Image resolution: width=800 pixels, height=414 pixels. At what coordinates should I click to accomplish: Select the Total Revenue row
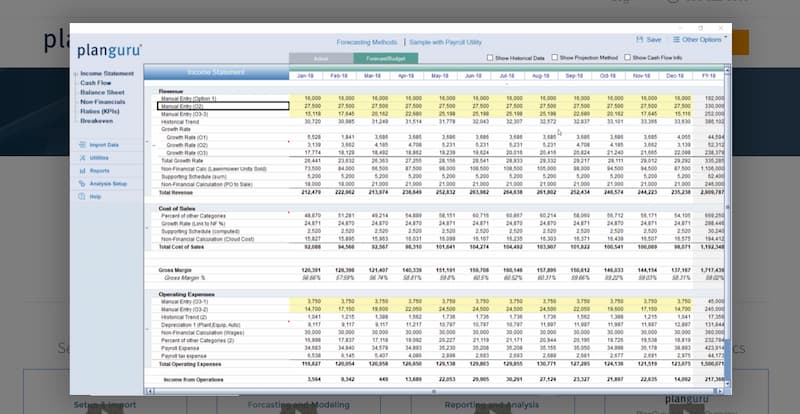[x=174, y=192]
